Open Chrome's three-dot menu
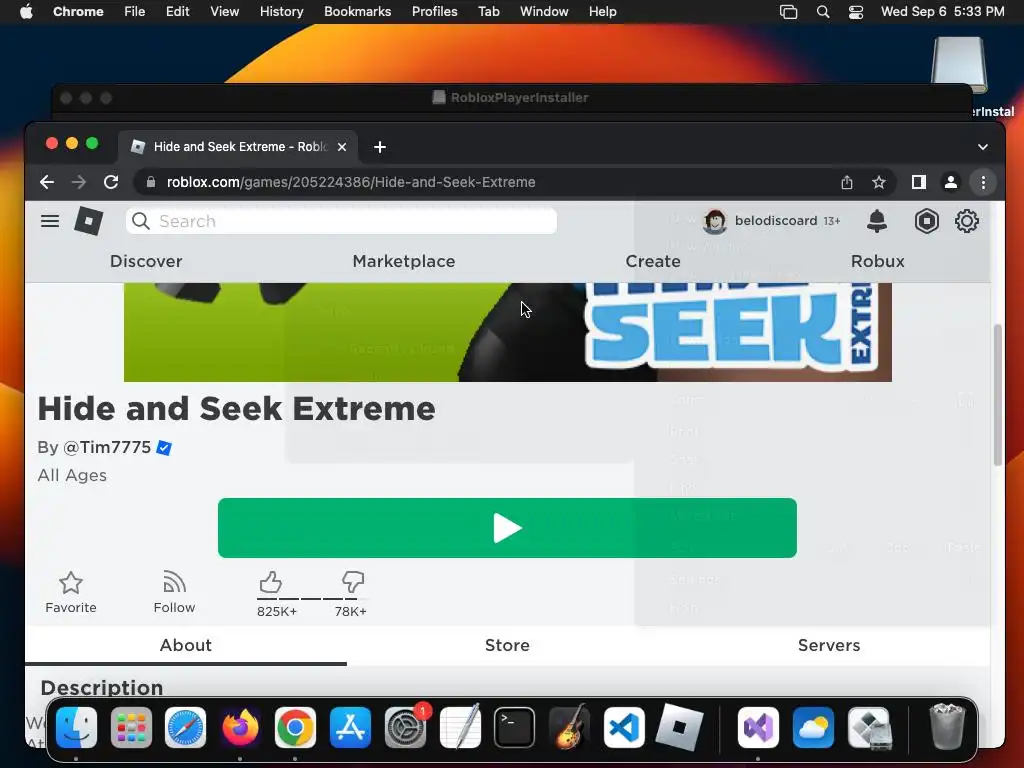Screen dimensions: 1024x768 click(983, 182)
